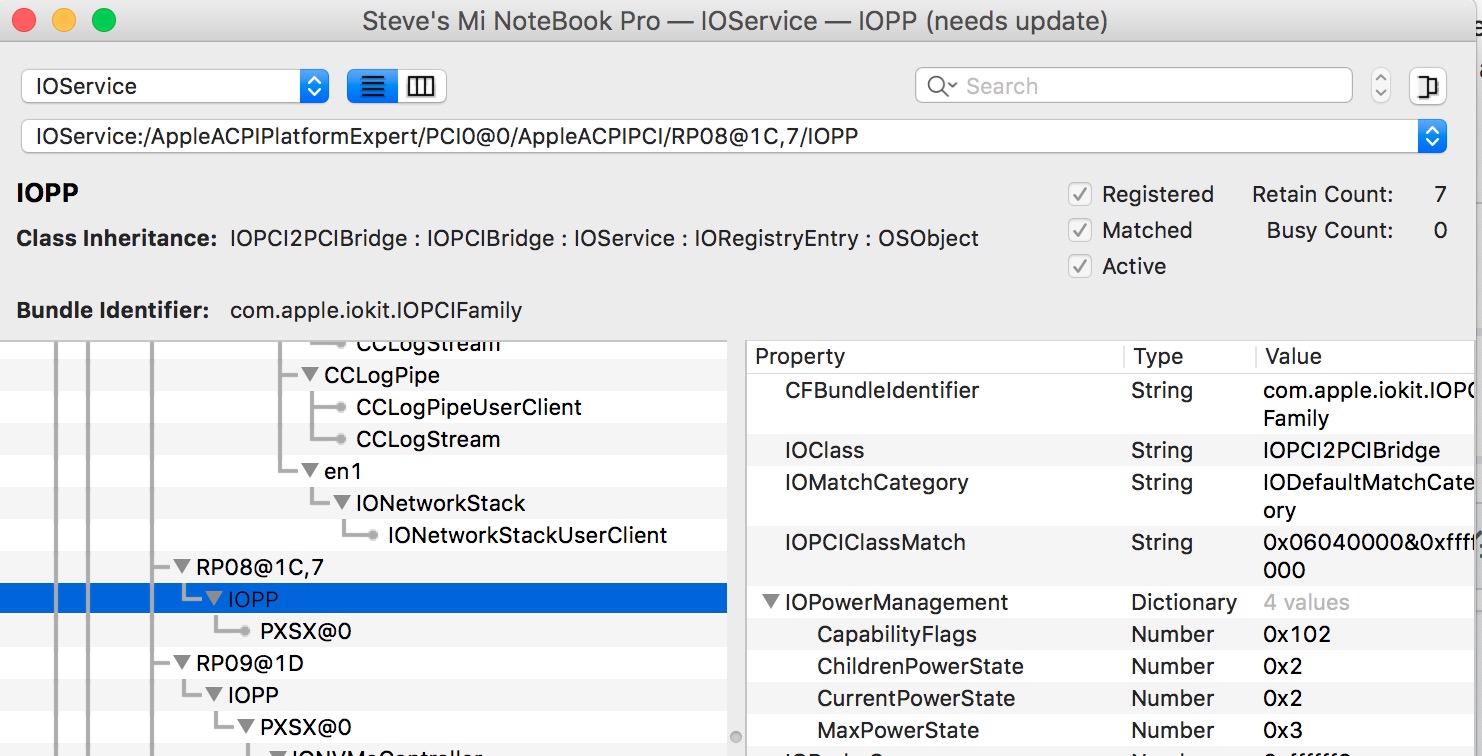Select CCLogStream under CCLogPipe

(428, 439)
